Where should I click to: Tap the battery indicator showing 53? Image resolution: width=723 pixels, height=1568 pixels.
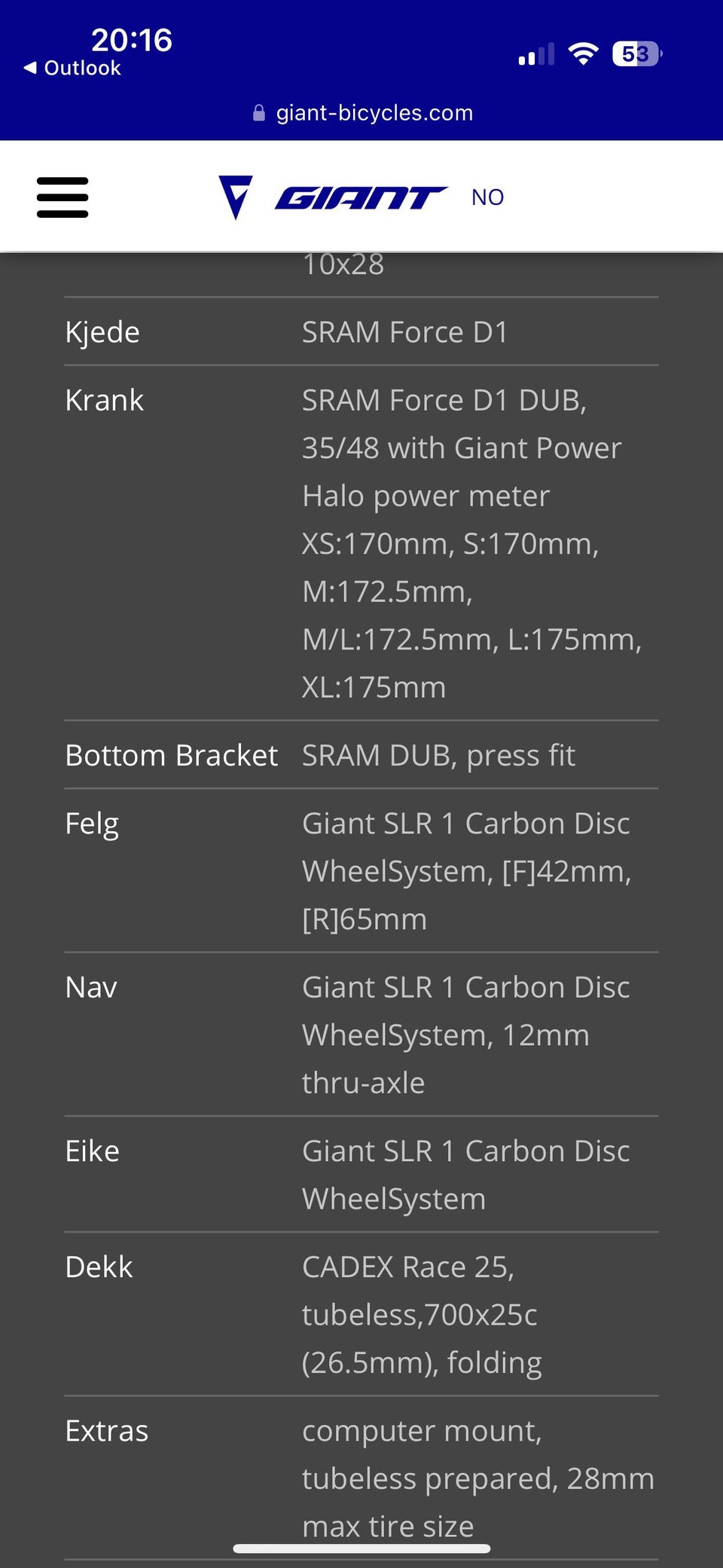point(636,53)
